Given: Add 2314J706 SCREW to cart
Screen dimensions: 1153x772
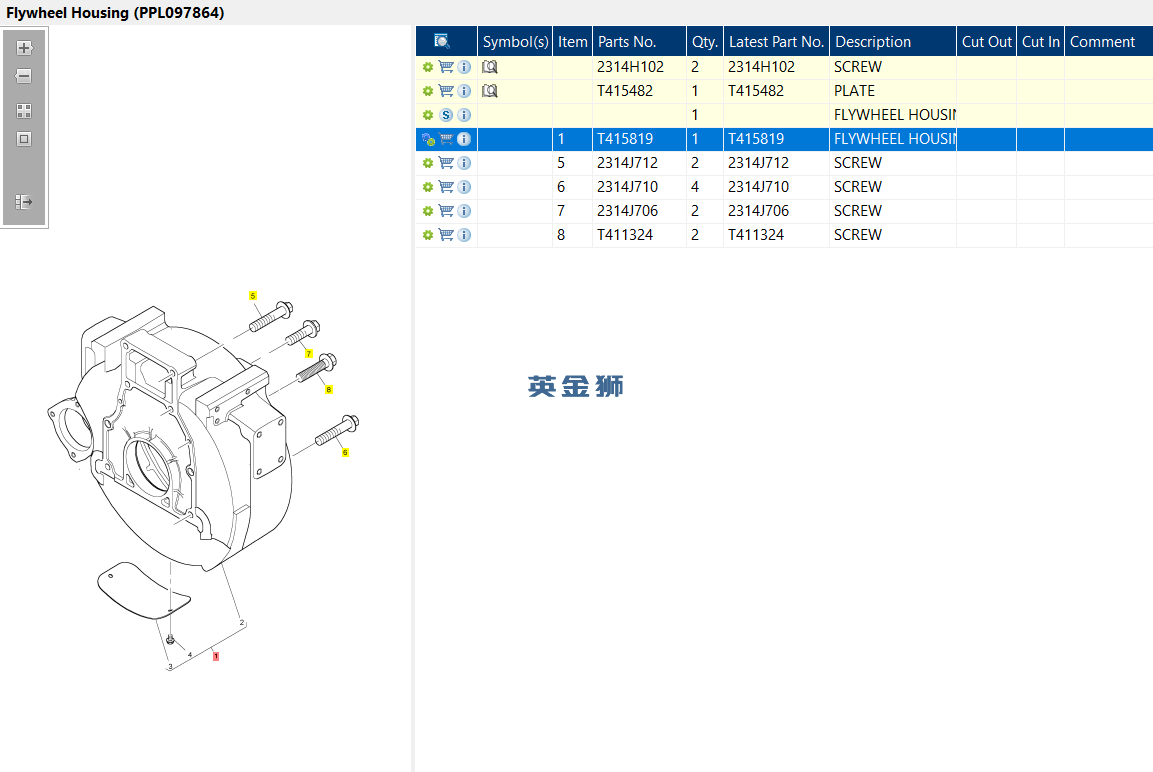Looking at the screenshot, I should [446, 211].
